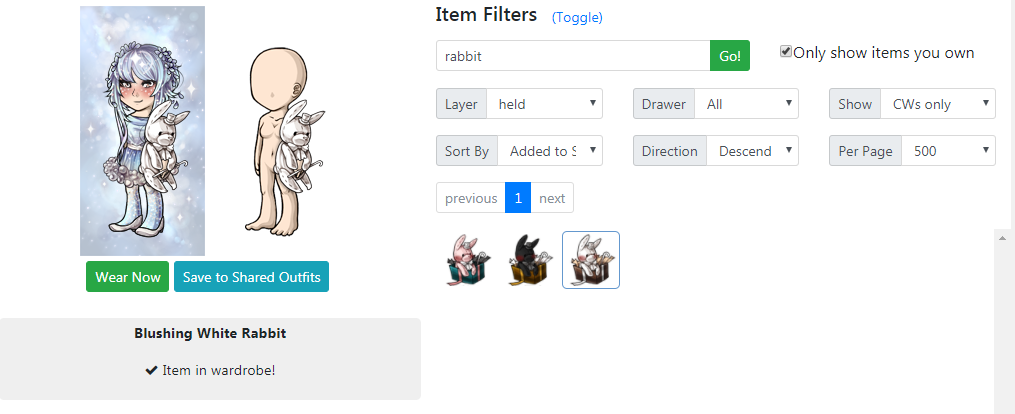
Task: Click the search field containing rabbit
Action: pyautogui.click(x=573, y=56)
